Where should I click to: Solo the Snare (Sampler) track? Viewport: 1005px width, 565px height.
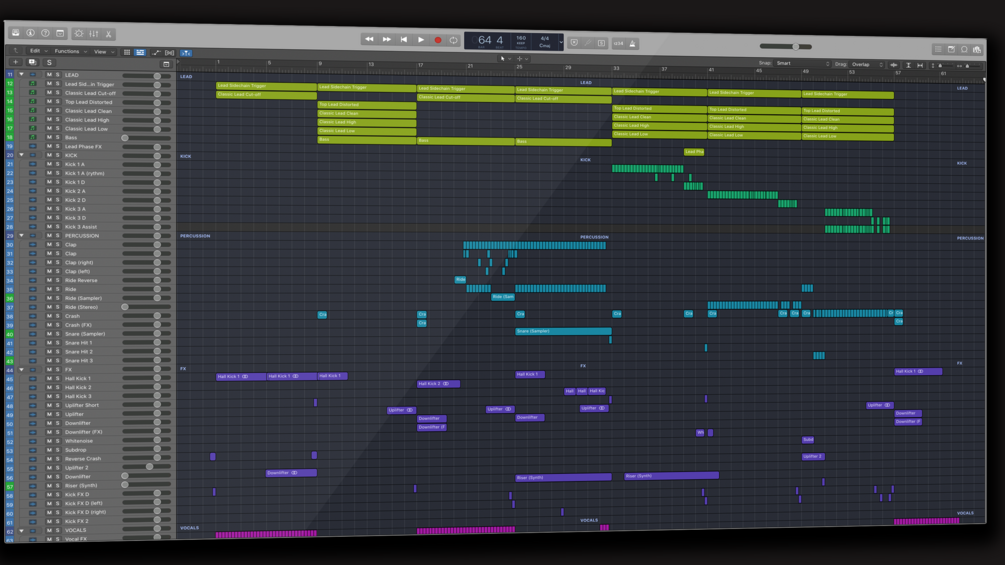click(57, 334)
